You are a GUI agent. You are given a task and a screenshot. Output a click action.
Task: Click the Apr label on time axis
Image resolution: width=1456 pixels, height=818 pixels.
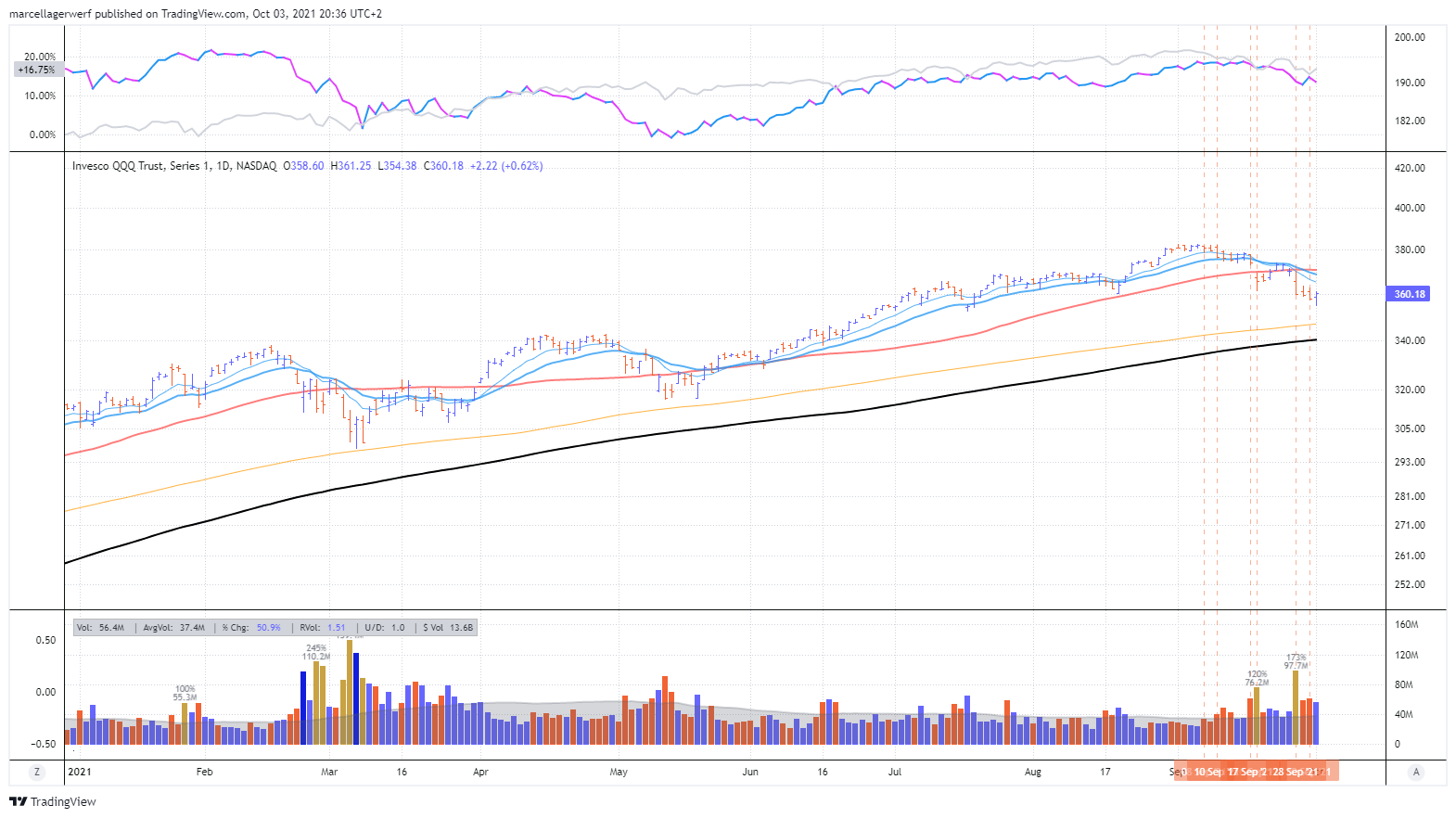pyautogui.click(x=480, y=772)
